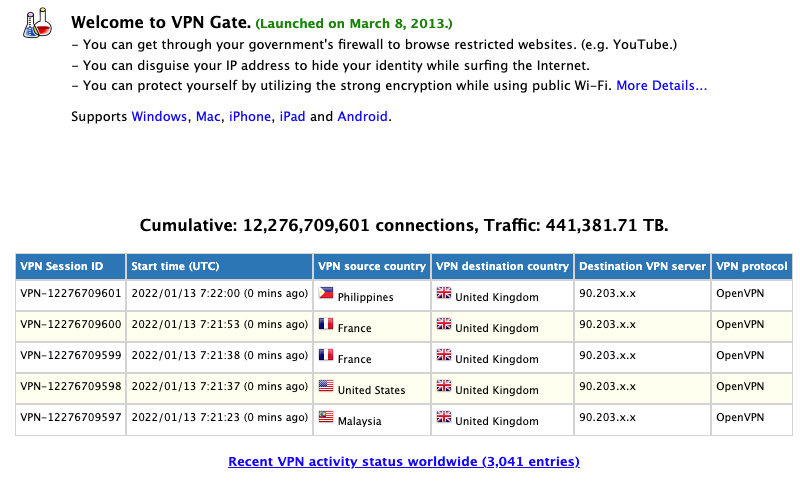This screenshot has width=800, height=501.
Task: Click UK flag in first table row
Action: click(443, 293)
